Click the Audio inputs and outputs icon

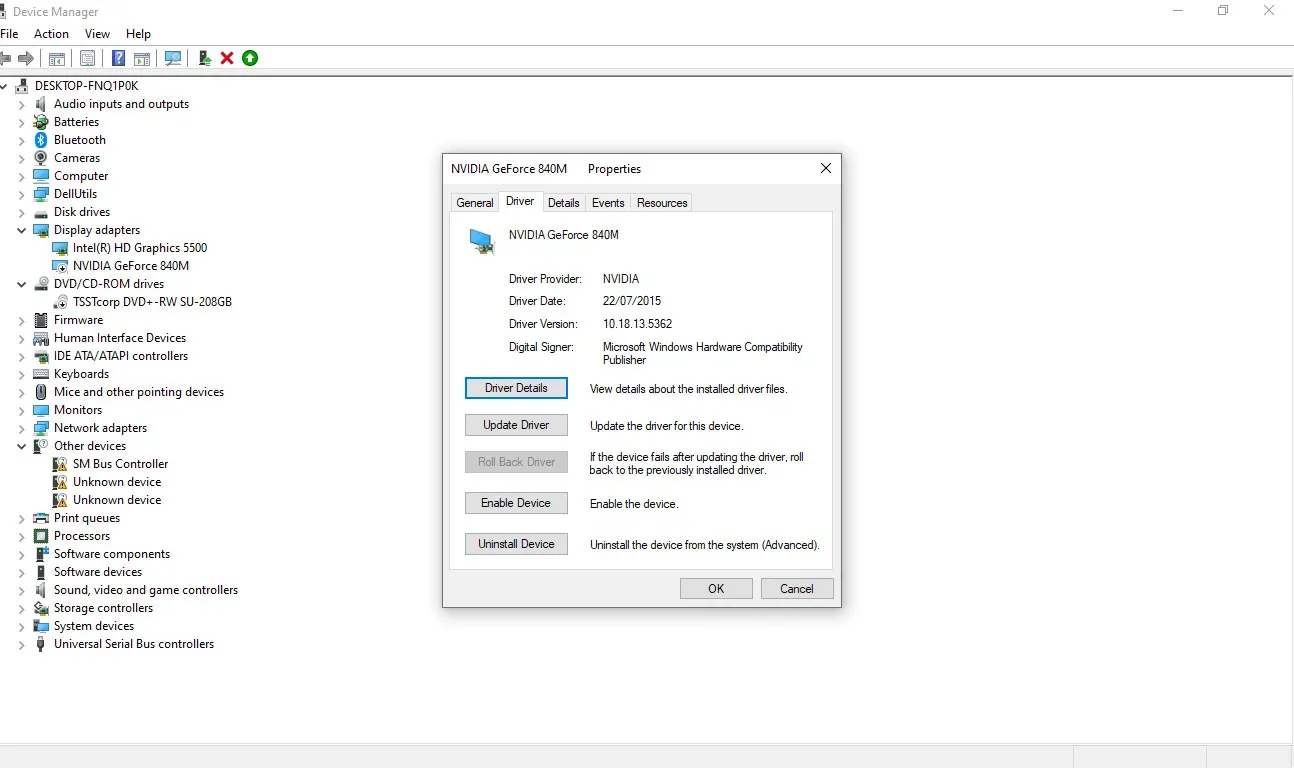coord(41,104)
